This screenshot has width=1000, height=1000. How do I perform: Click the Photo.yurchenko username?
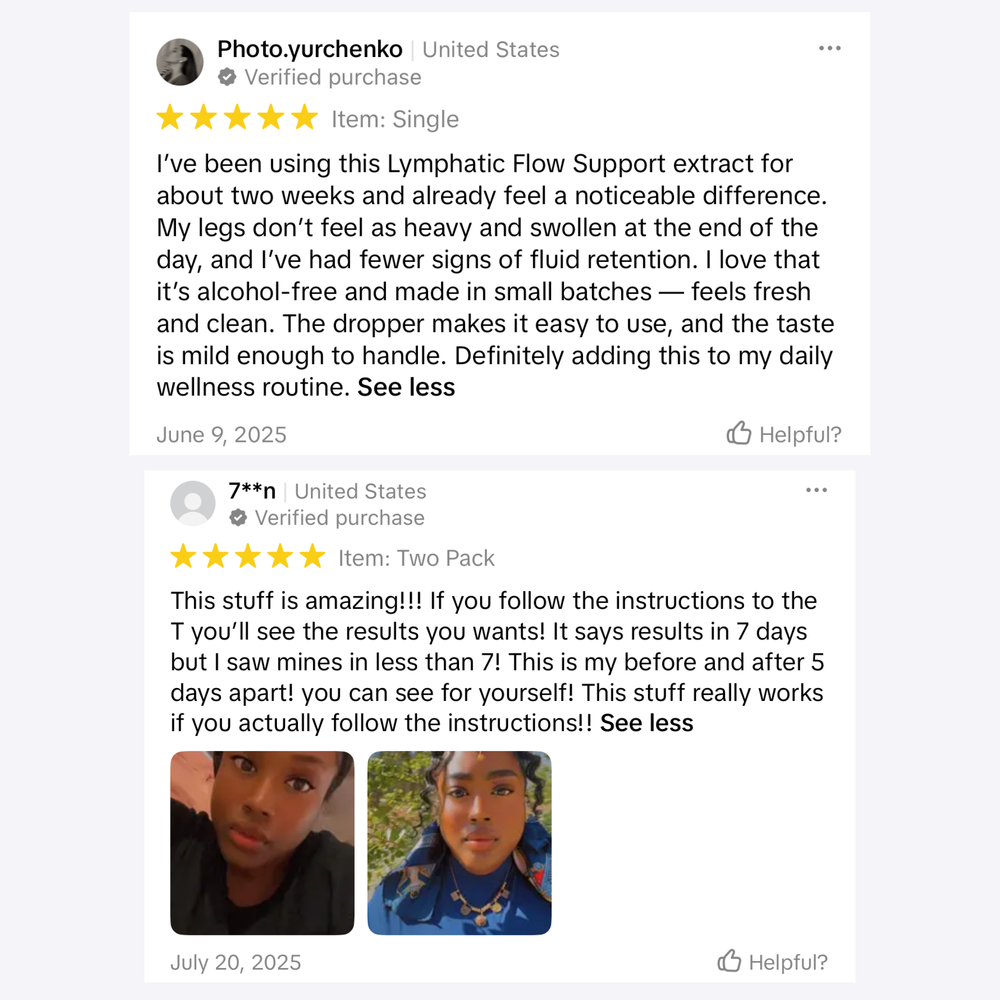[310, 49]
